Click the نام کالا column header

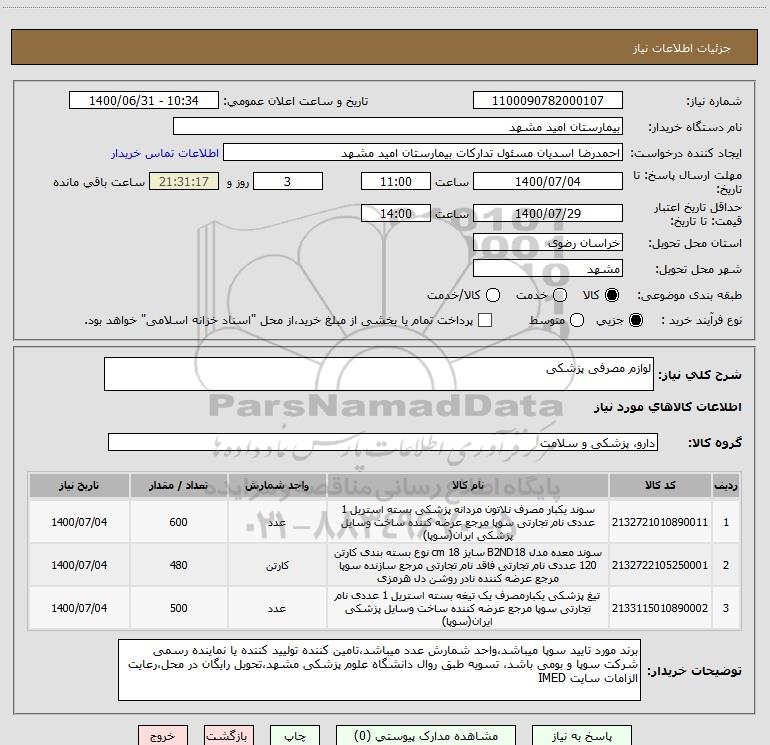pyautogui.click(x=468, y=486)
